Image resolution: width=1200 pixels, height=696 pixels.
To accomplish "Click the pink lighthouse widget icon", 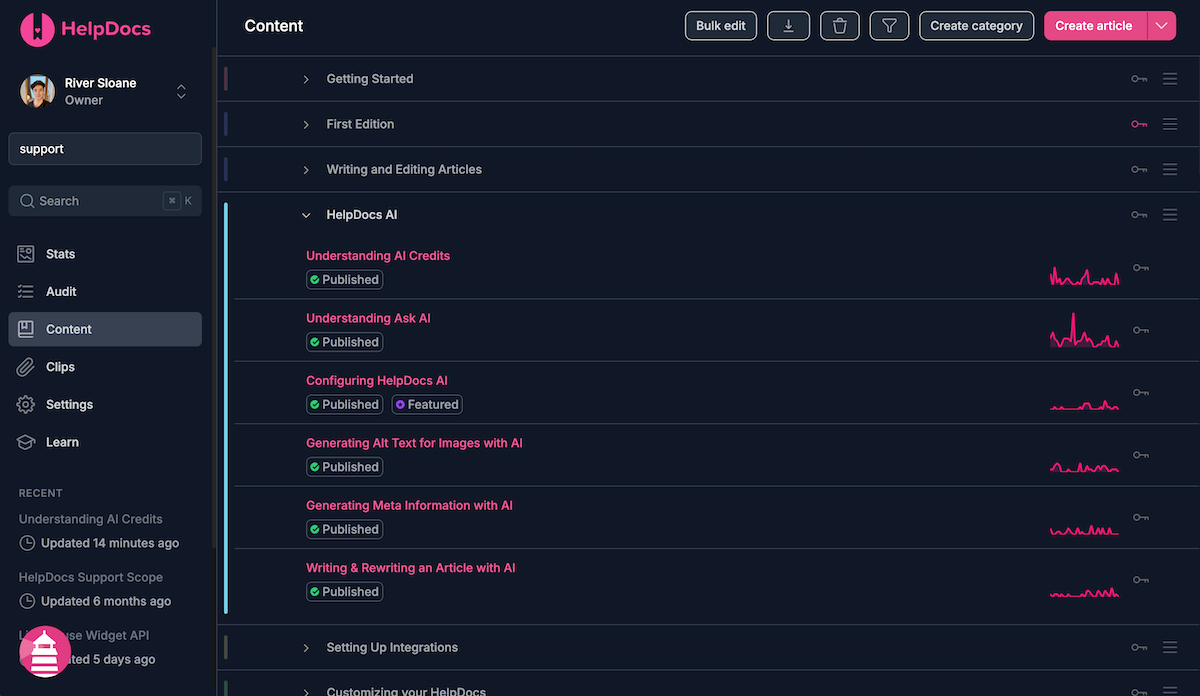I will click(x=45, y=652).
